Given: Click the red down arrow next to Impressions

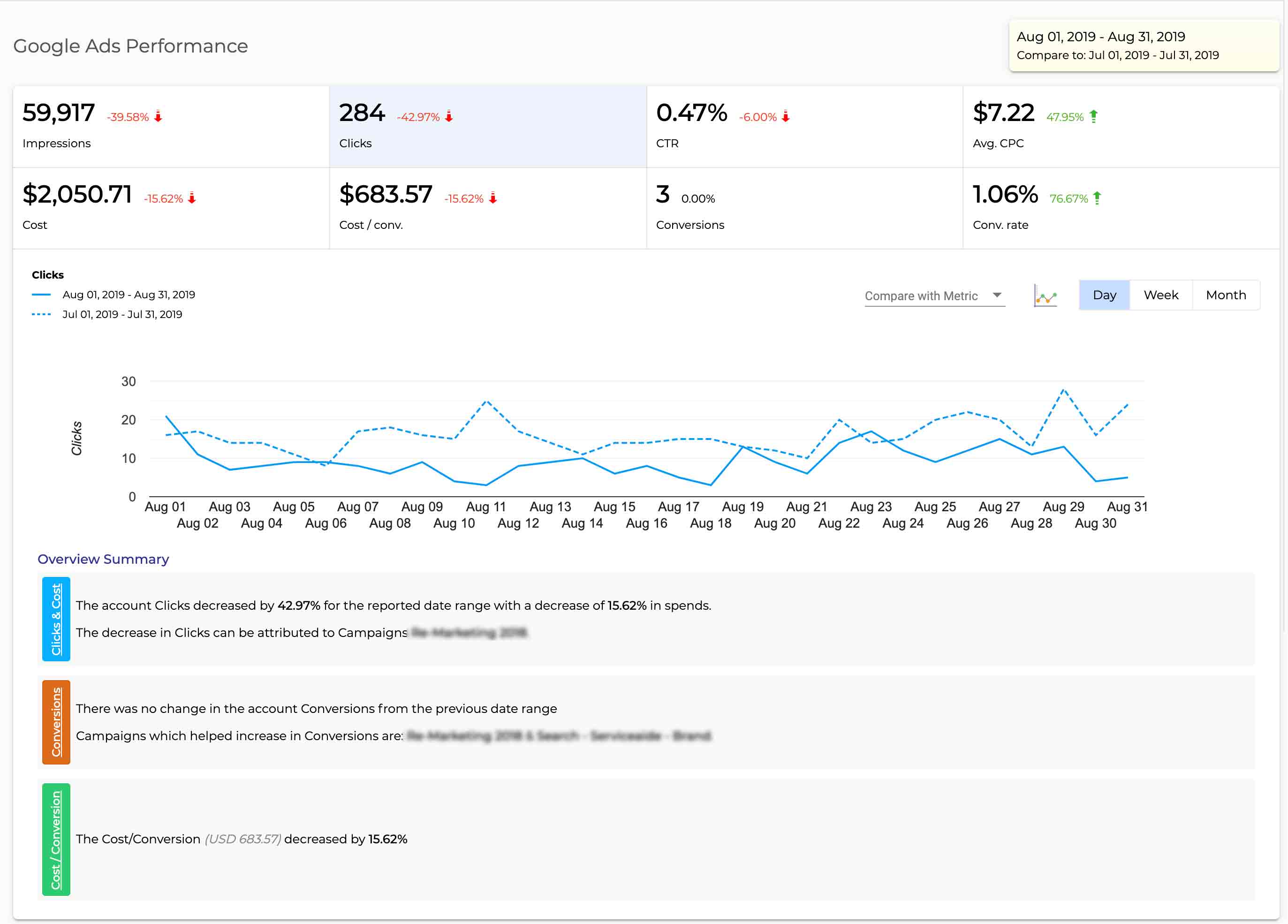Looking at the screenshot, I should coord(159,116).
